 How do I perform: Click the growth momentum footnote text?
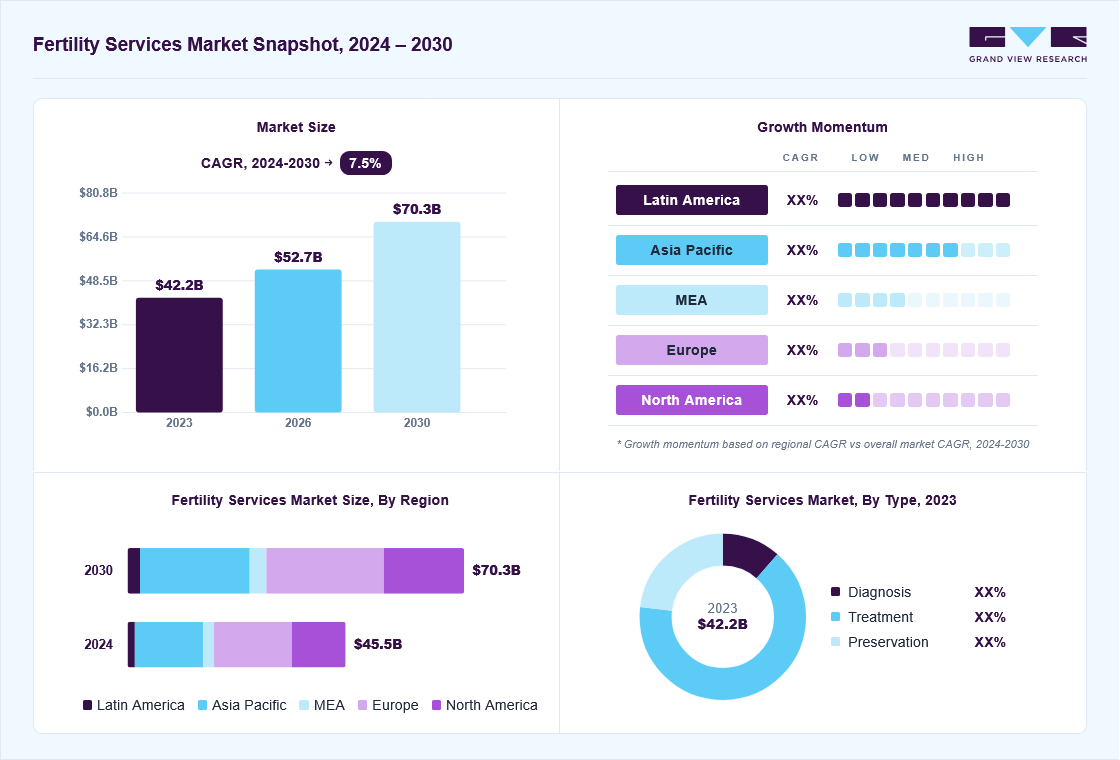[x=823, y=444]
